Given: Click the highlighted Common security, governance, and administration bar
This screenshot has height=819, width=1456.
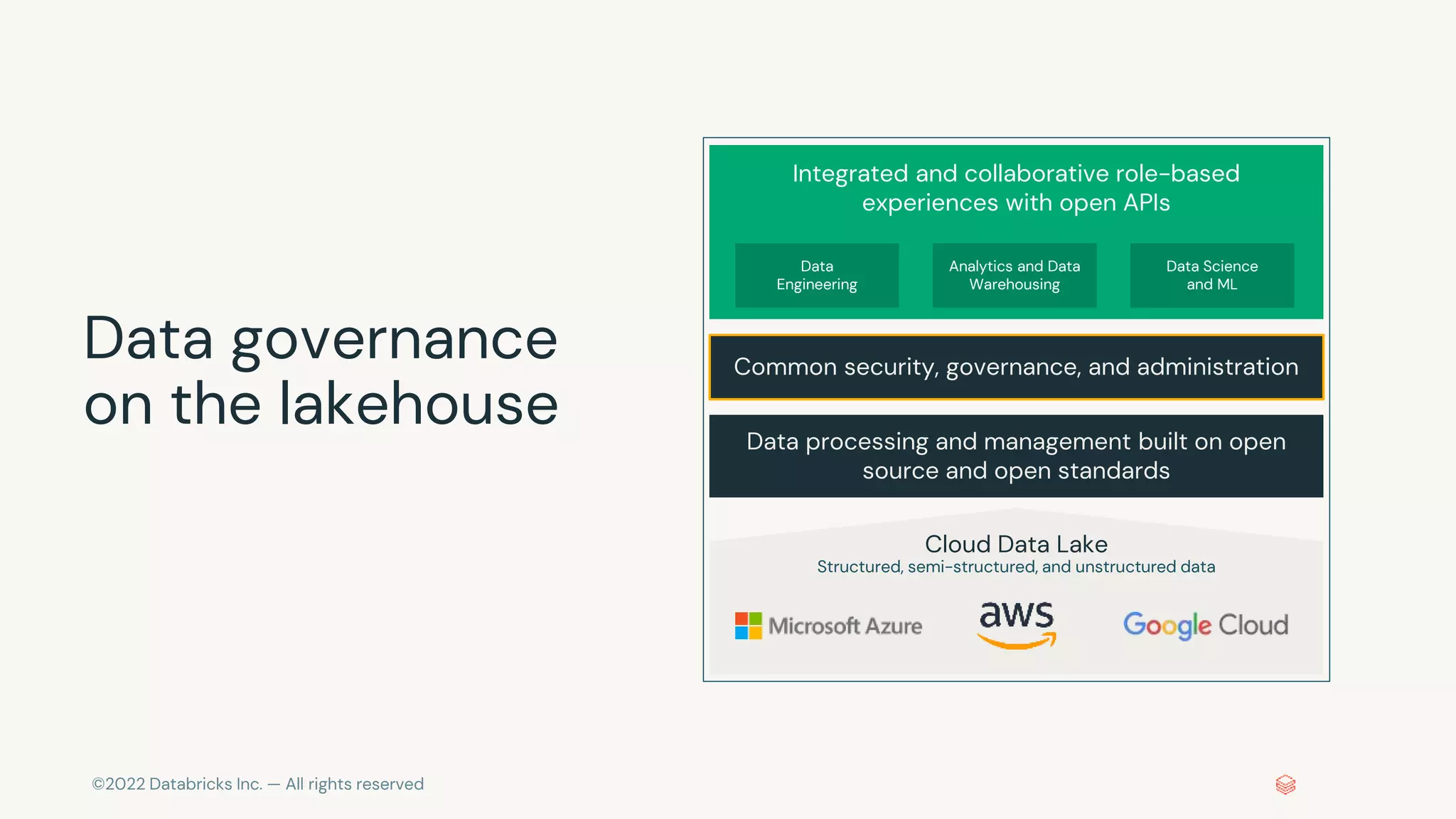Looking at the screenshot, I should coord(1017,367).
